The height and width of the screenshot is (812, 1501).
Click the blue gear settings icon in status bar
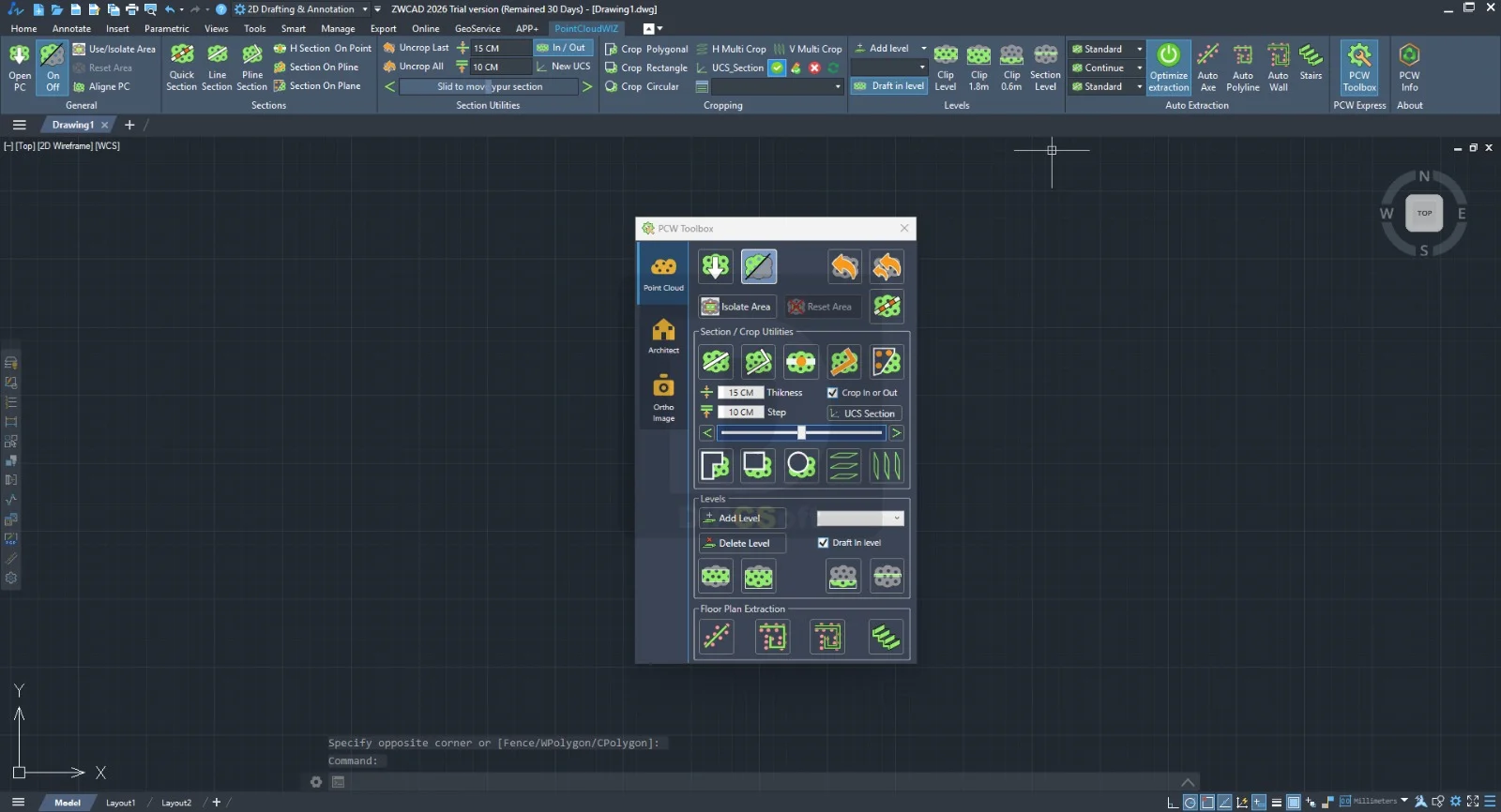(1456, 802)
